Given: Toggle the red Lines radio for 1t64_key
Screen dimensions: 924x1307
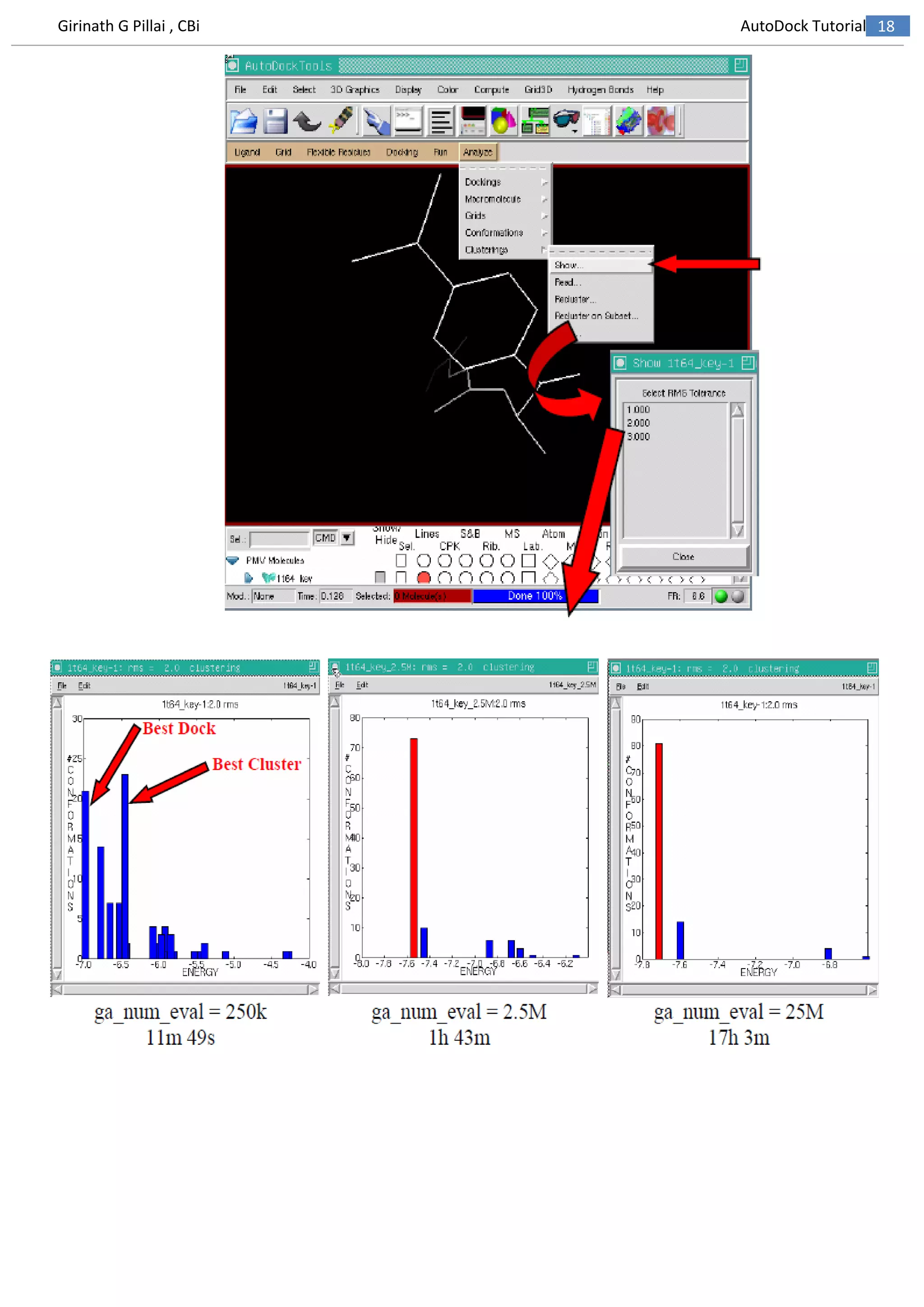Looking at the screenshot, I should [423, 579].
